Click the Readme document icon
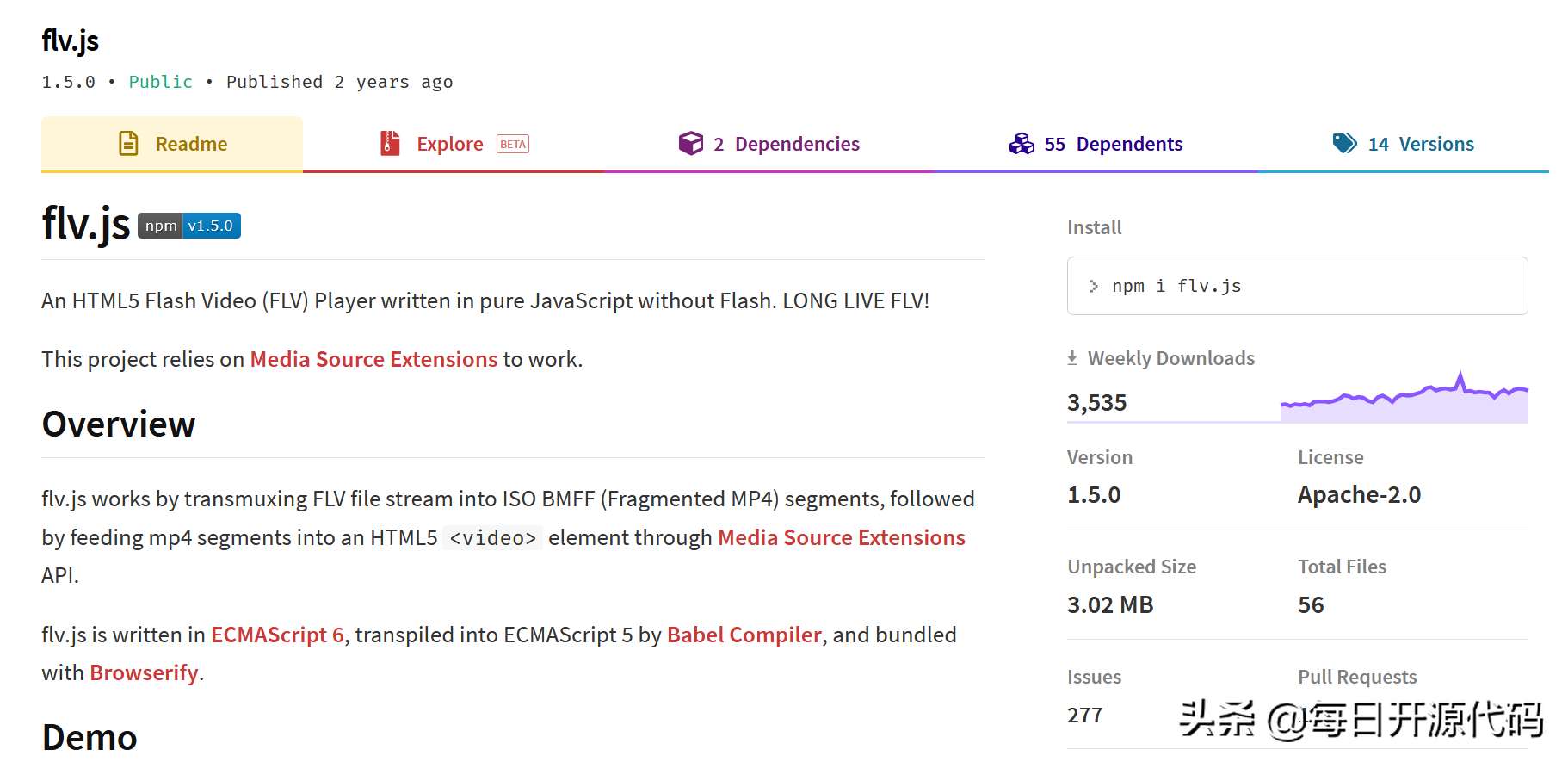Viewport: 1568px width, 762px height. point(128,144)
